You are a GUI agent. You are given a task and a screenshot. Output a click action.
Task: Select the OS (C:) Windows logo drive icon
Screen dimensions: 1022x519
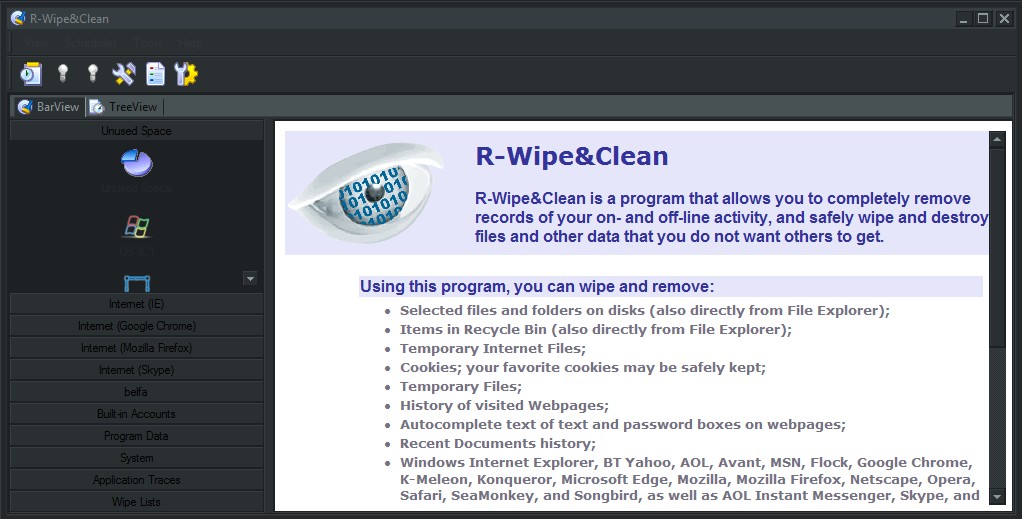[x=137, y=226]
